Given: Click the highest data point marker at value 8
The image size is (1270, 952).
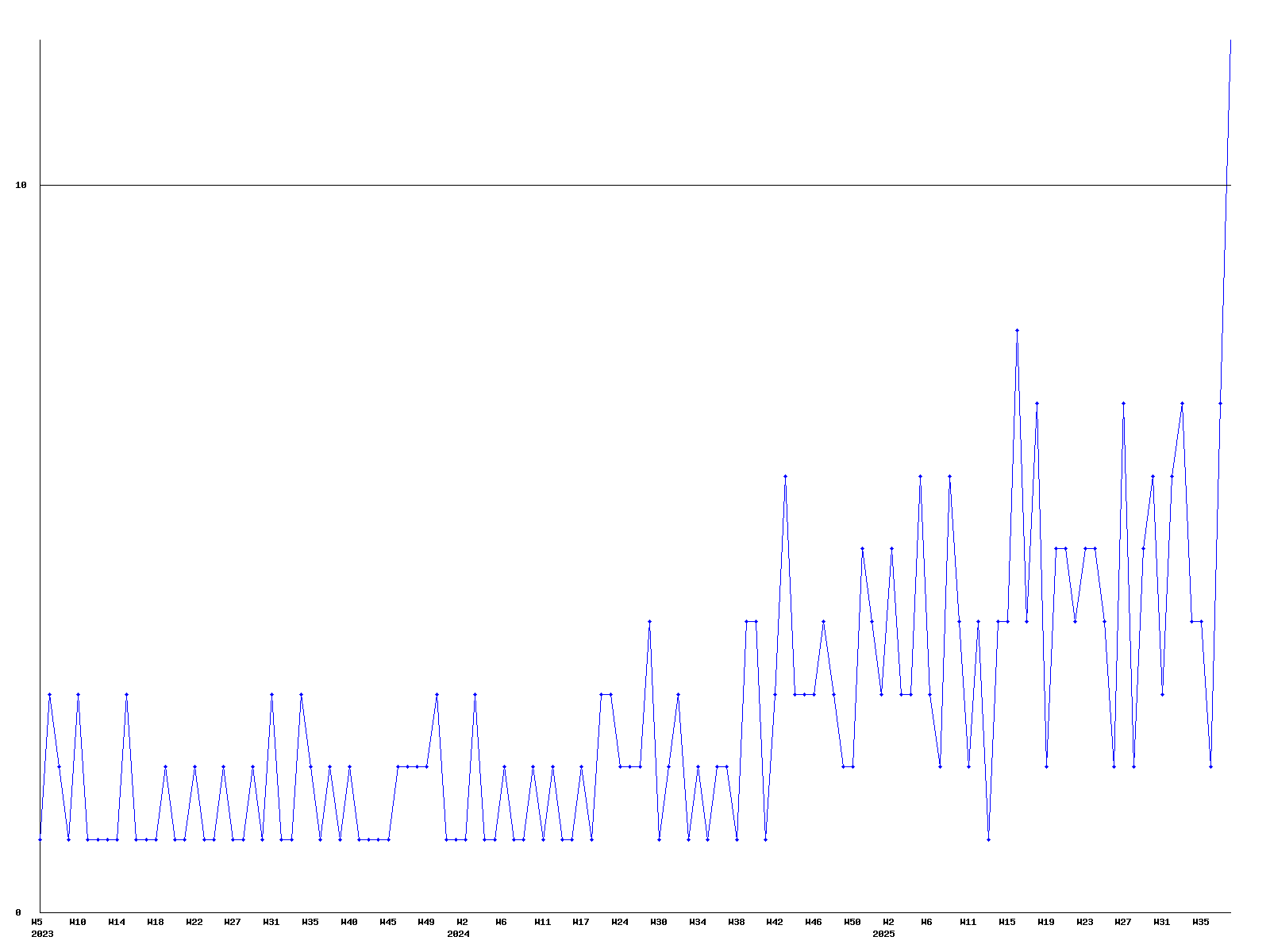Looking at the screenshot, I should [1017, 330].
